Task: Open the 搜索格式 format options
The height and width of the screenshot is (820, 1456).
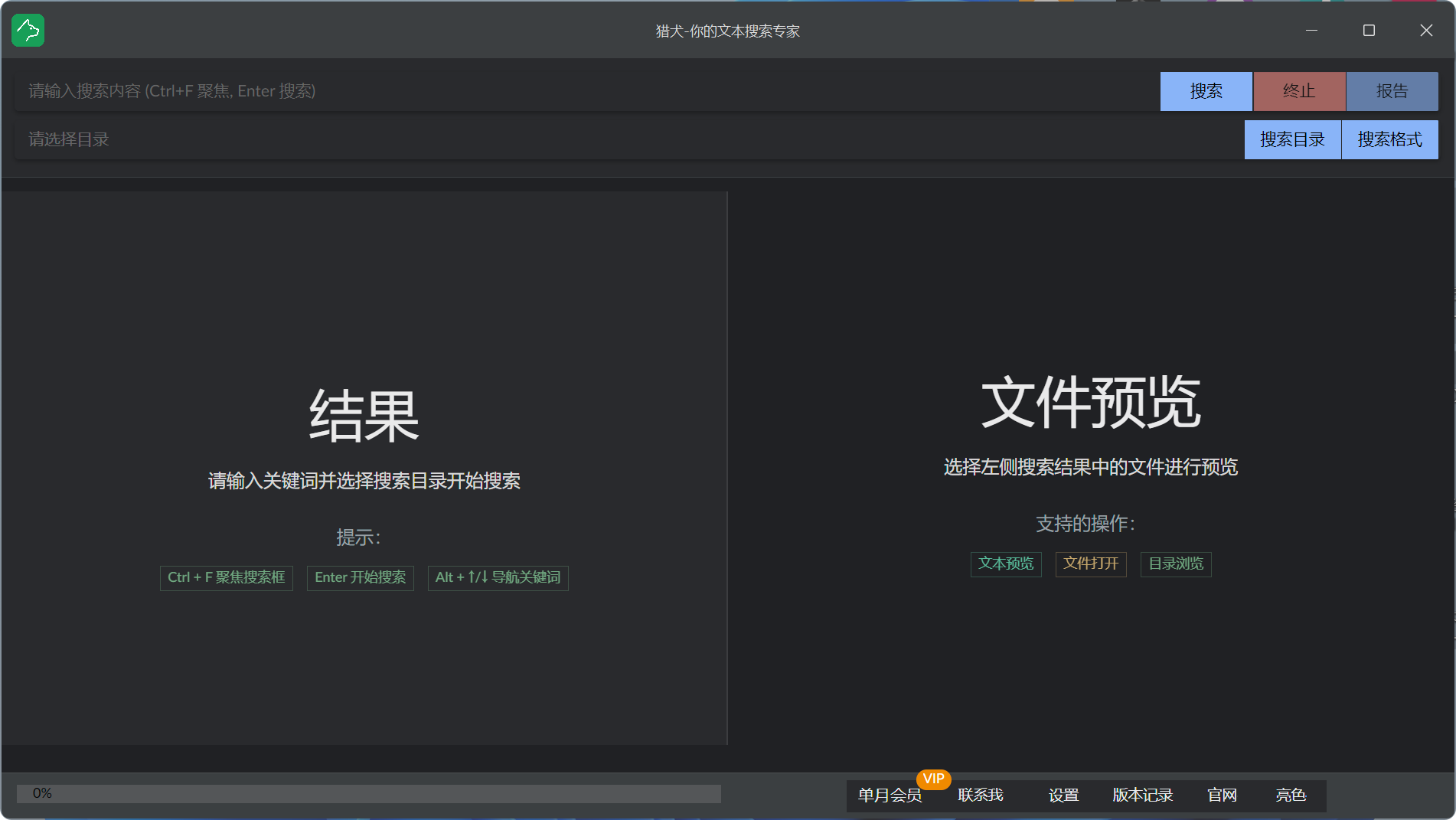Action: pos(1389,140)
